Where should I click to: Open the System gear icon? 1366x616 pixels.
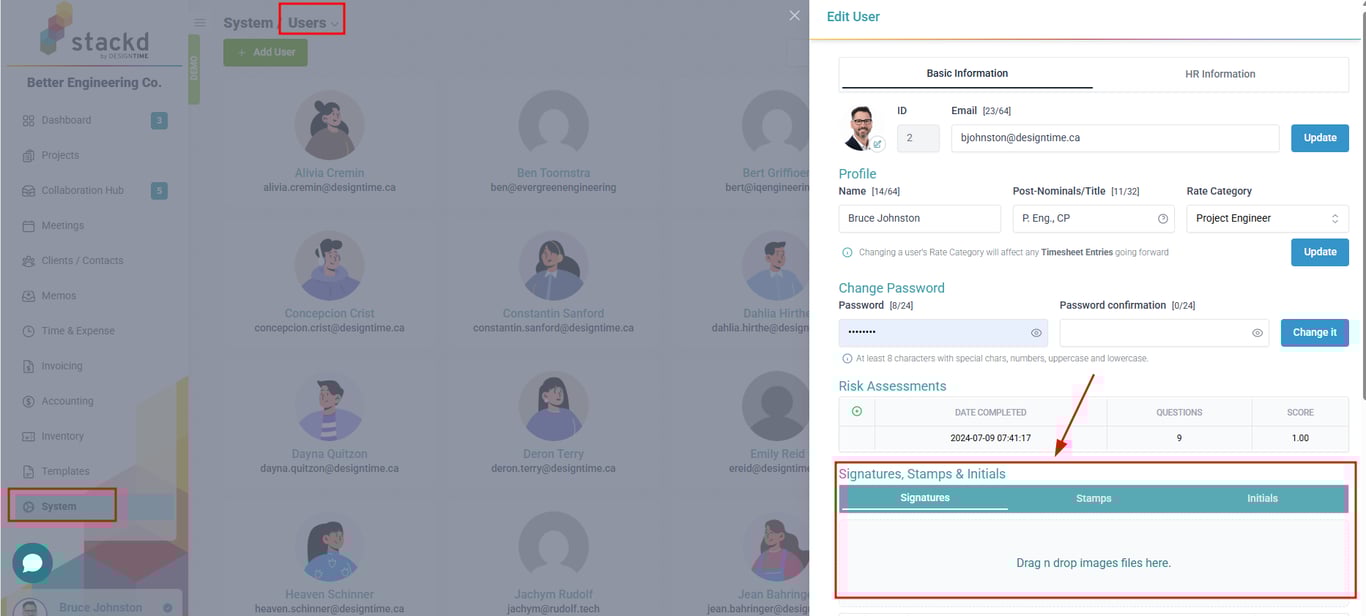pyautogui.click(x=28, y=507)
